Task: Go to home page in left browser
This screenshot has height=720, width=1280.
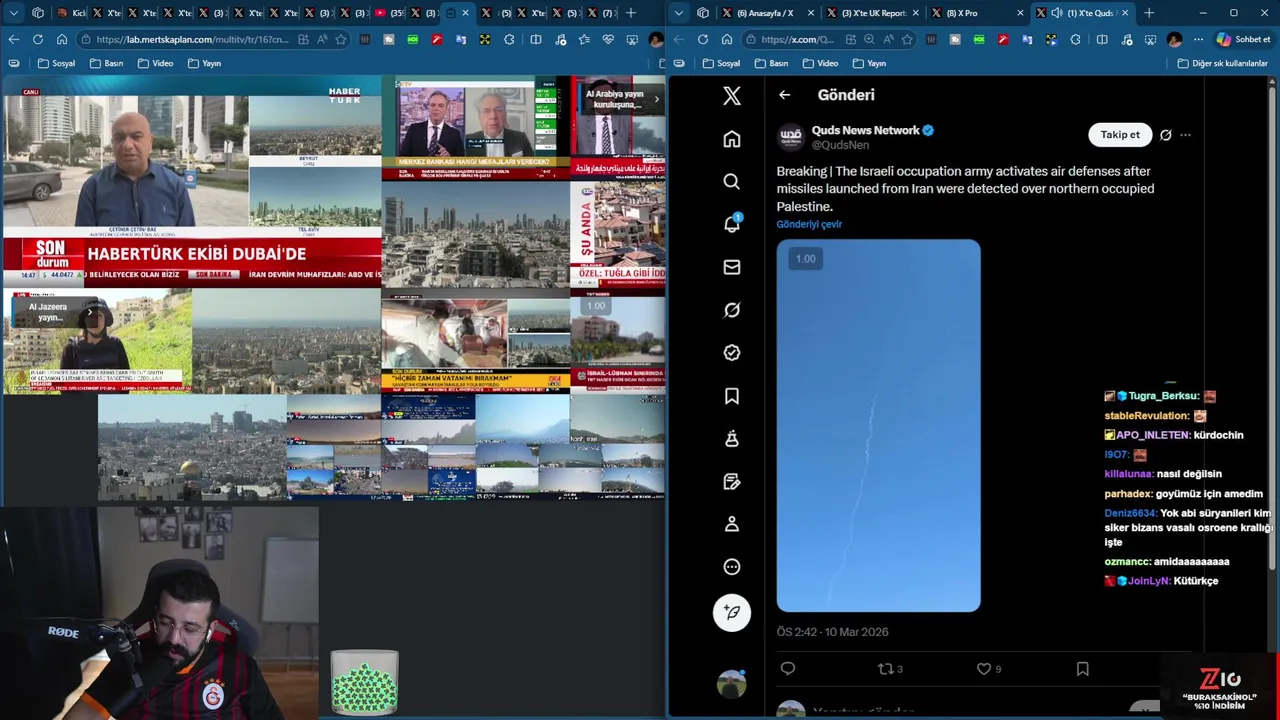Action: pyautogui.click(x=62, y=39)
